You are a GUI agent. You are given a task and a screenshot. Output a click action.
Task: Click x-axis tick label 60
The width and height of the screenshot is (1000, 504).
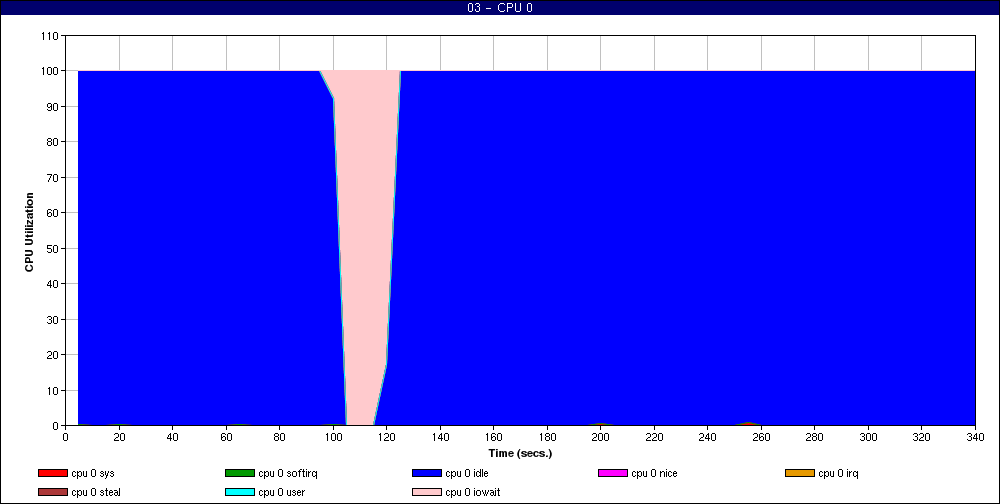point(226,438)
